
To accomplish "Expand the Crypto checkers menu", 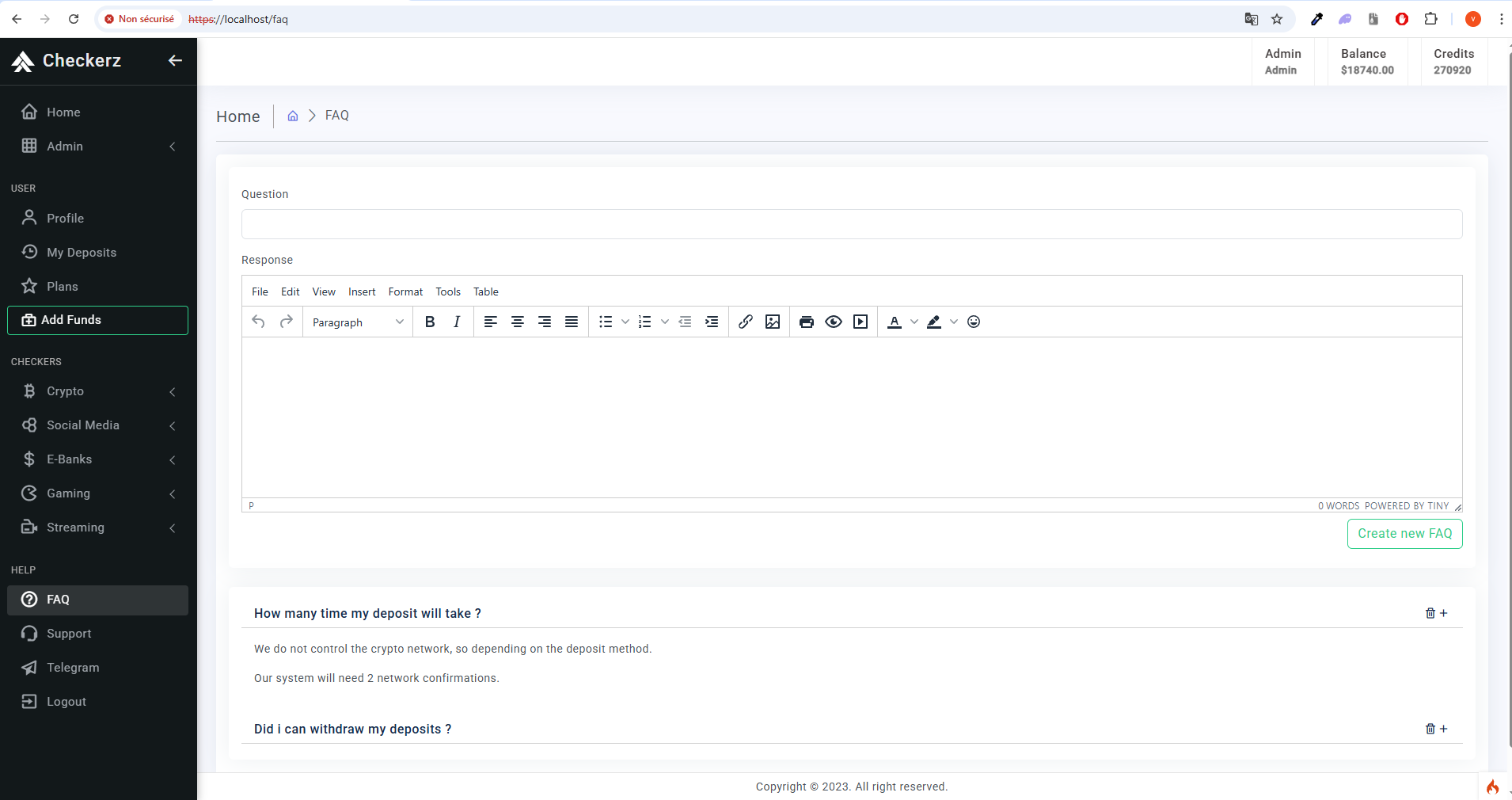I will coord(98,391).
